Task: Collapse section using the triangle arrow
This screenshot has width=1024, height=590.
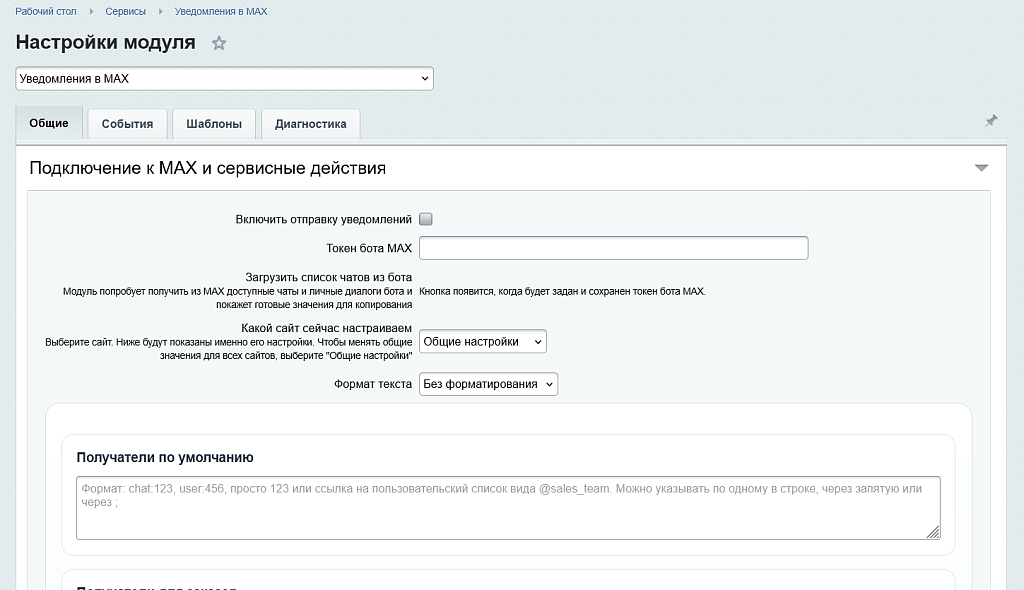Action: (981, 168)
